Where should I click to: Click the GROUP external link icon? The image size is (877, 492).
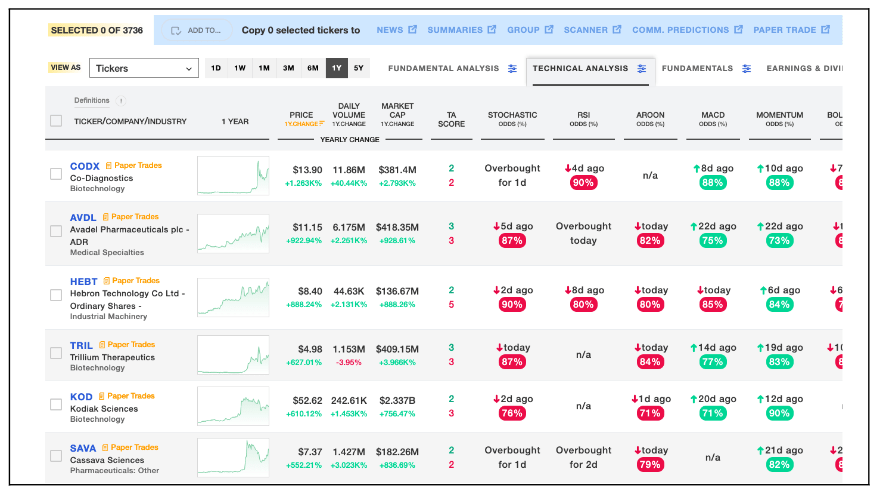coord(549,30)
